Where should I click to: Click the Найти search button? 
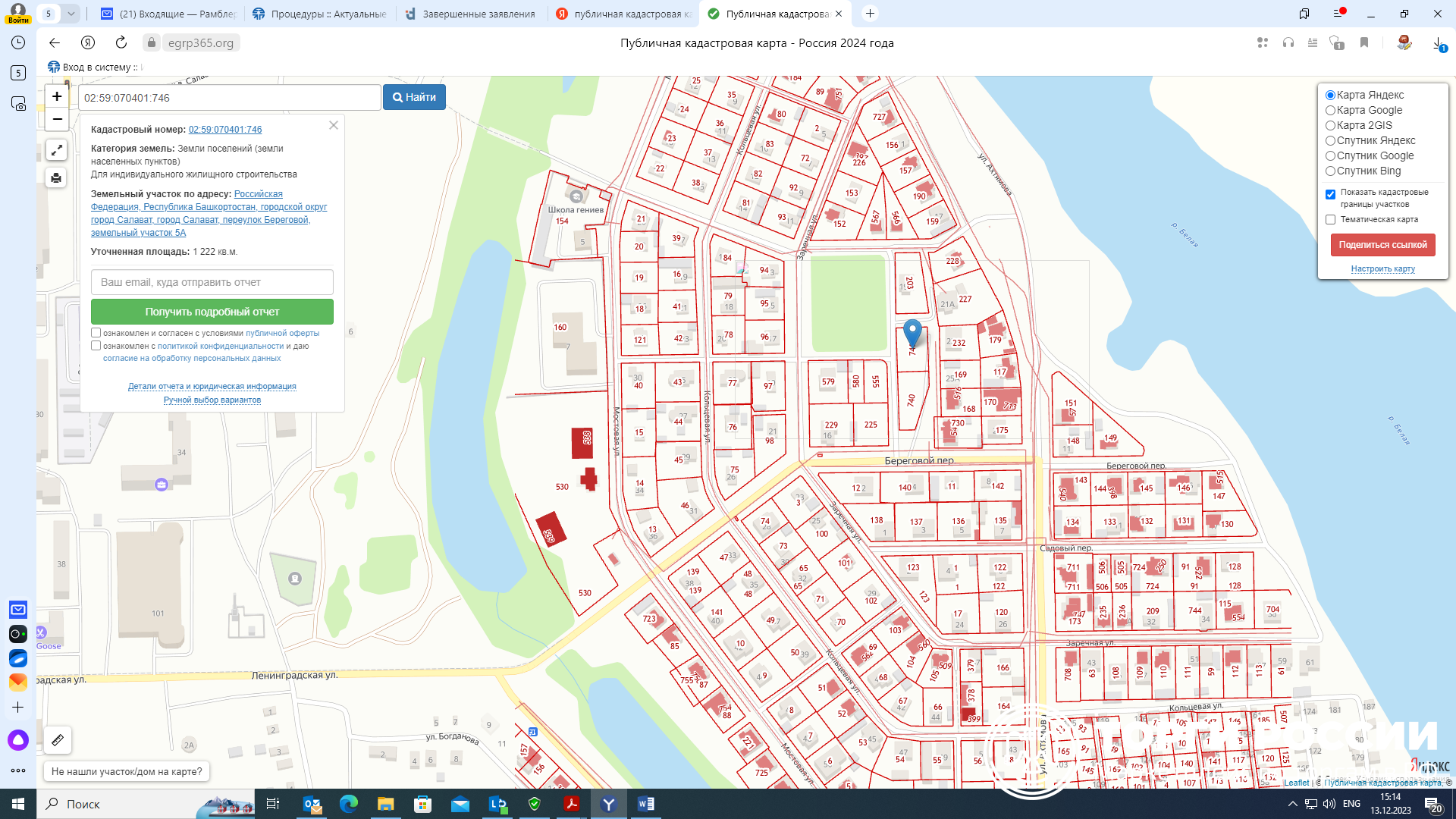coord(414,97)
